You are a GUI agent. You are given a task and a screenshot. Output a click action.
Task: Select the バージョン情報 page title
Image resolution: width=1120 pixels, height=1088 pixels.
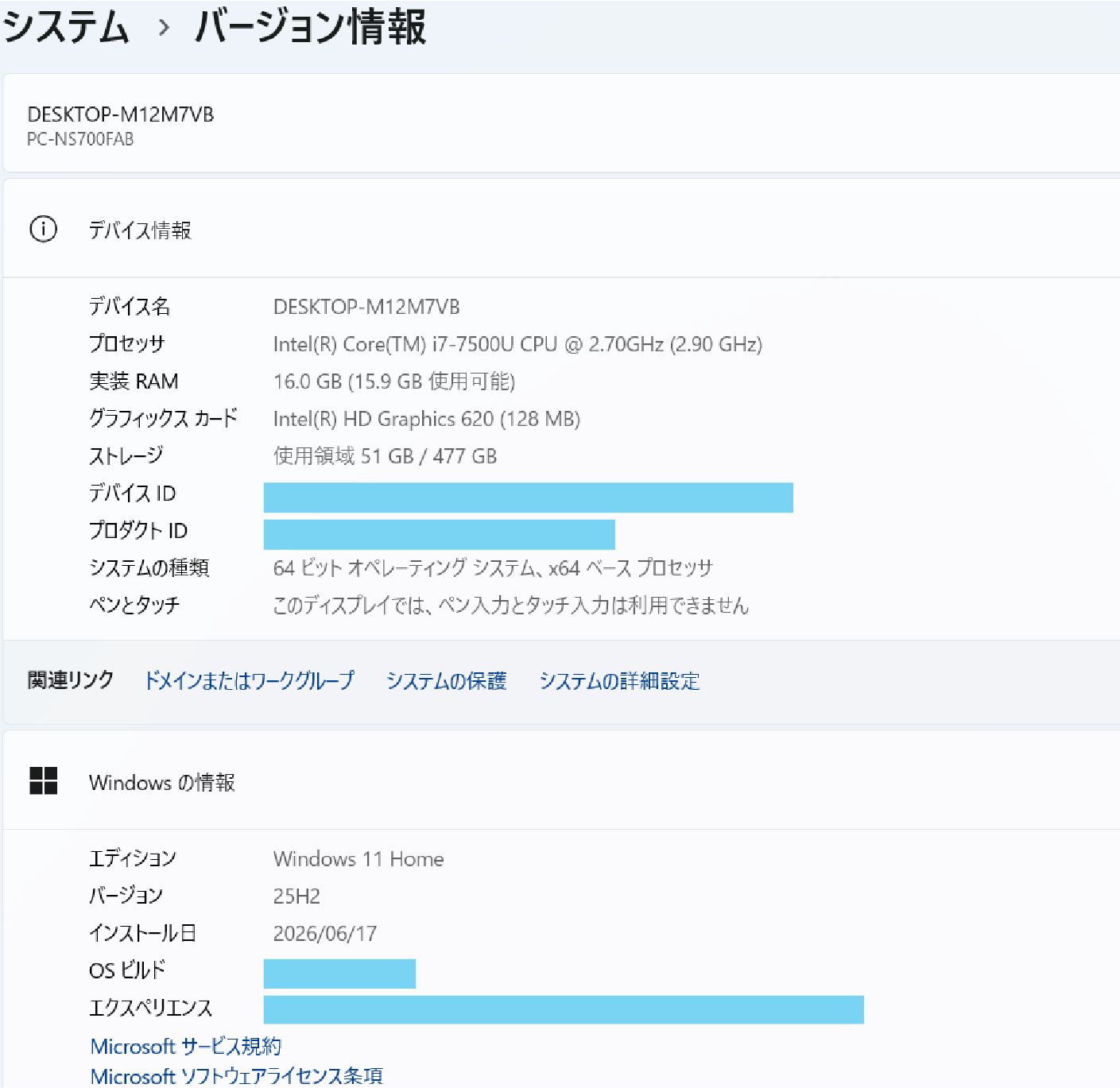[x=310, y=26]
